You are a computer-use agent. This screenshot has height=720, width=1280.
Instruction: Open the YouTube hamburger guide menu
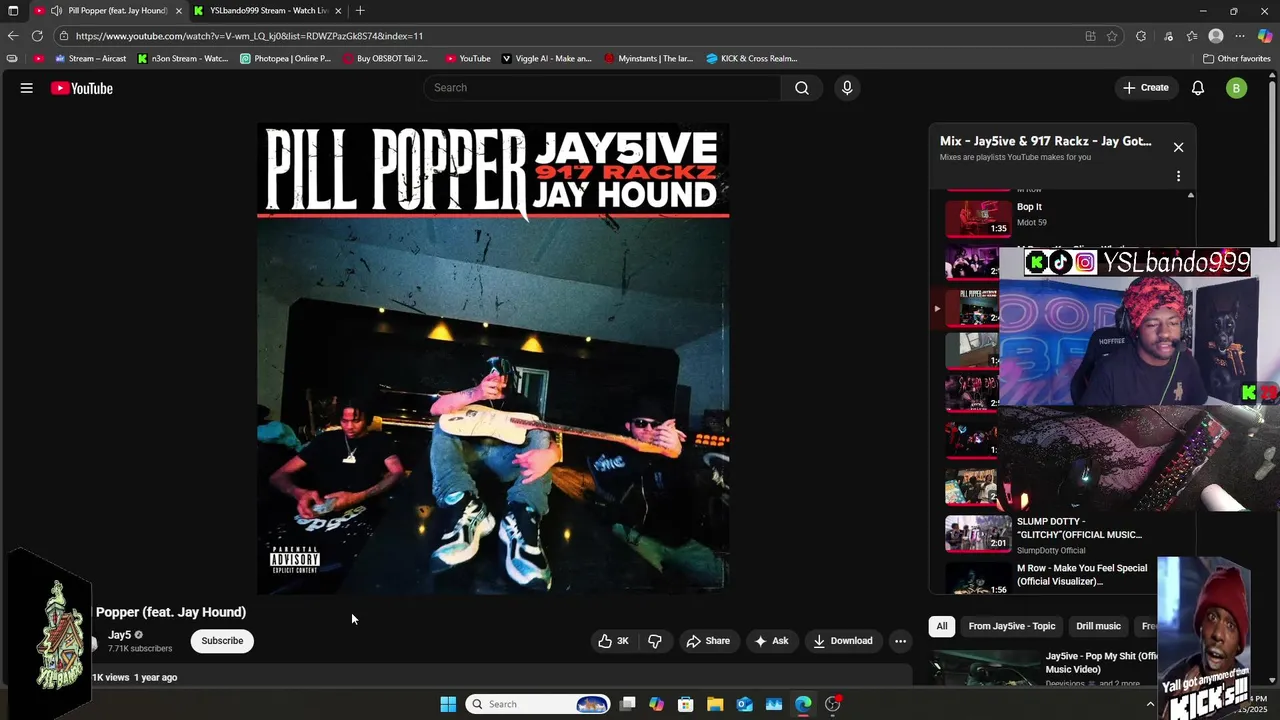tap(27, 88)
